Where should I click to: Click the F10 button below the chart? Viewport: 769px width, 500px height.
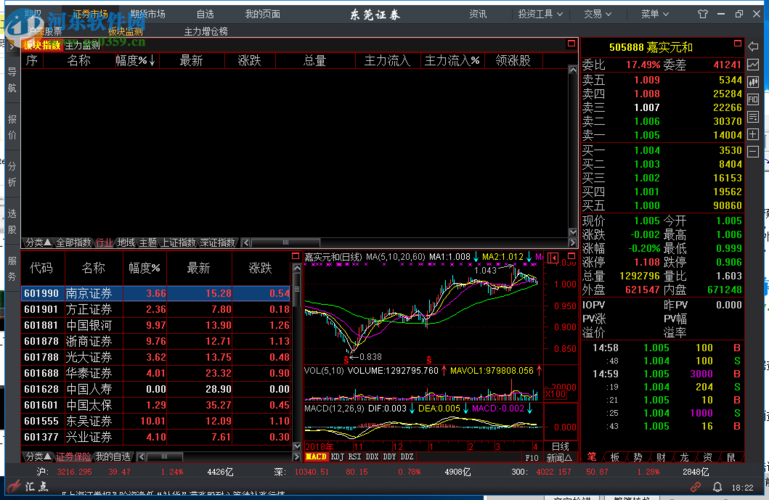coord(532,458)
